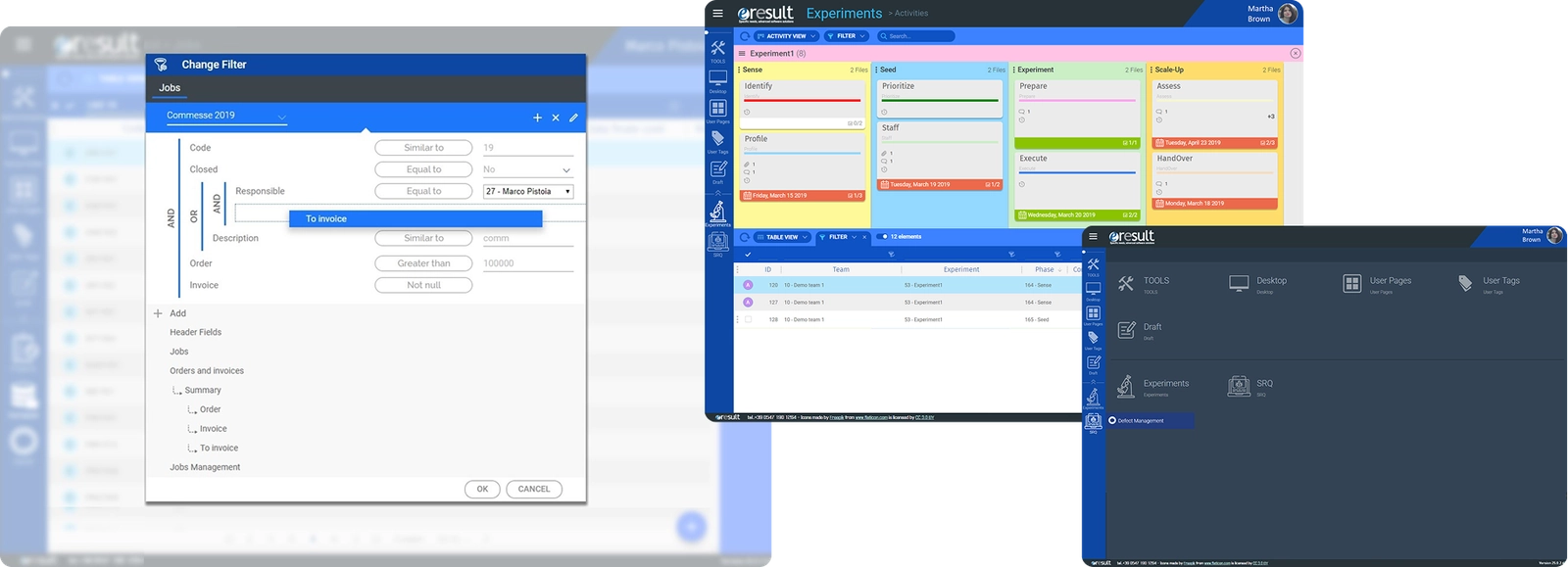Click Greater than operator for Order
This screenshot has width=1568, height=567.
point(423,263)
